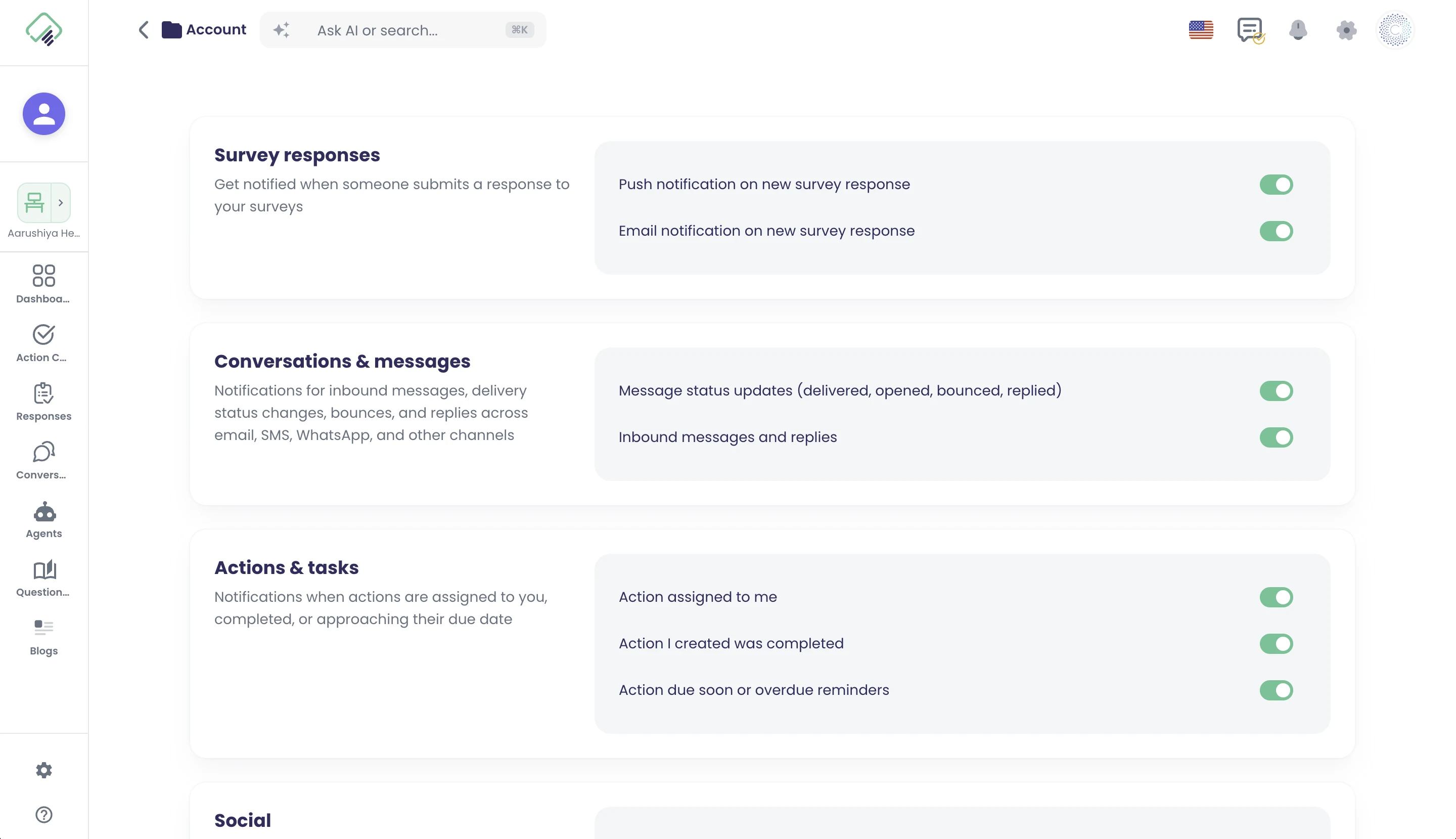Disable push notification on new survey response
The height and width of the screenshot is (839, 1456).
click(x=1276, y=185)
